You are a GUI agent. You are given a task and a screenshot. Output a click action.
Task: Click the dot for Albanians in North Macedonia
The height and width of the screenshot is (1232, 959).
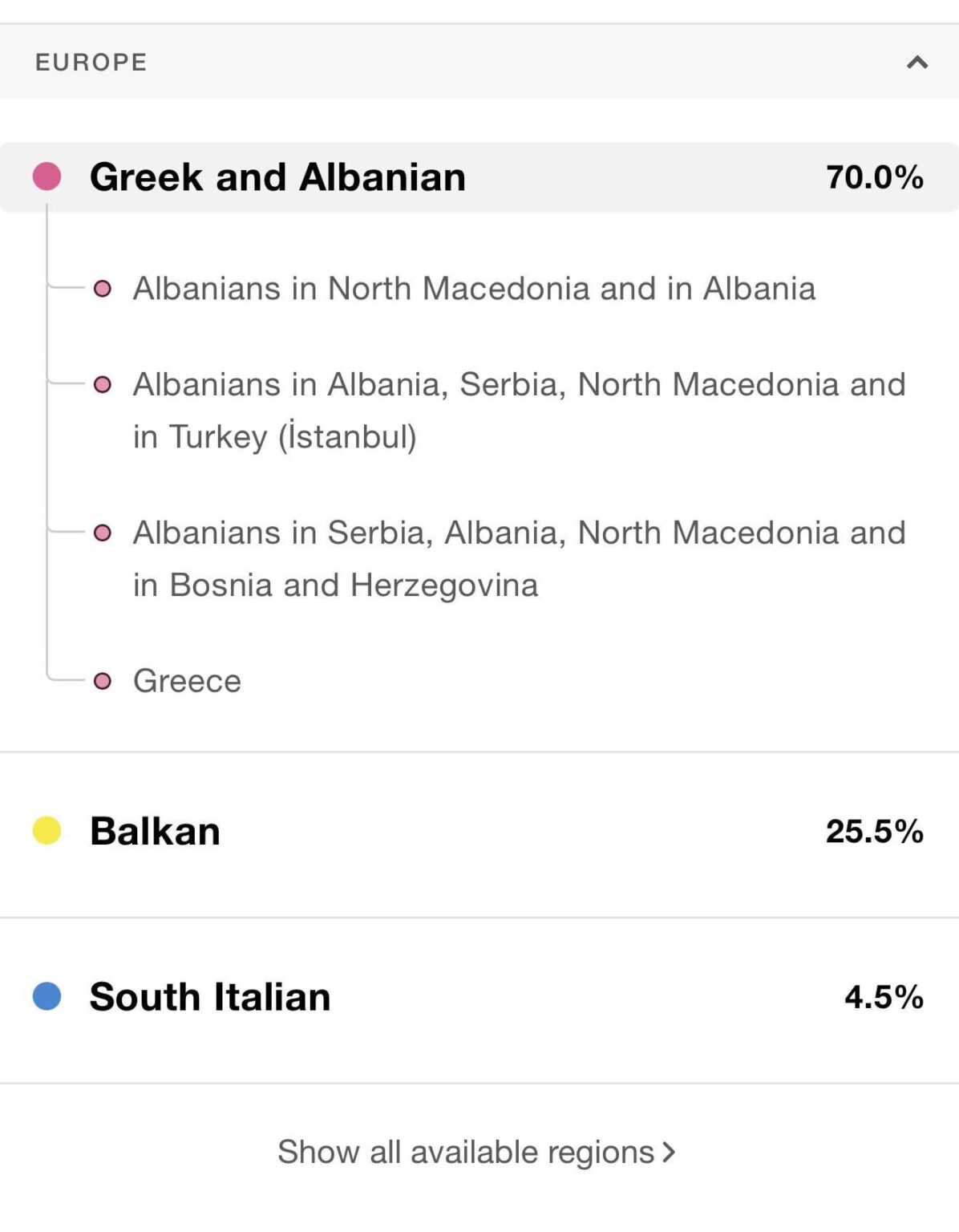coord(102,290)
